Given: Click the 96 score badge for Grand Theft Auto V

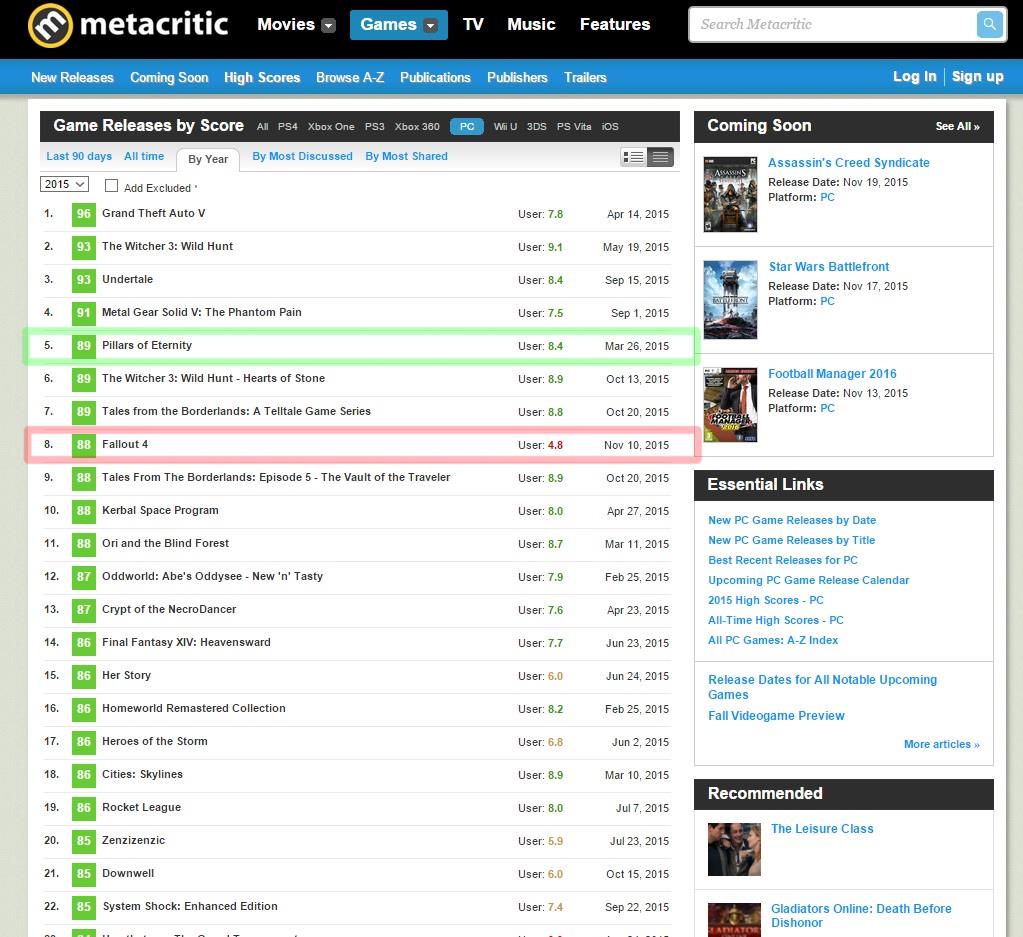Looking at the screenshot, I should 84,213.
